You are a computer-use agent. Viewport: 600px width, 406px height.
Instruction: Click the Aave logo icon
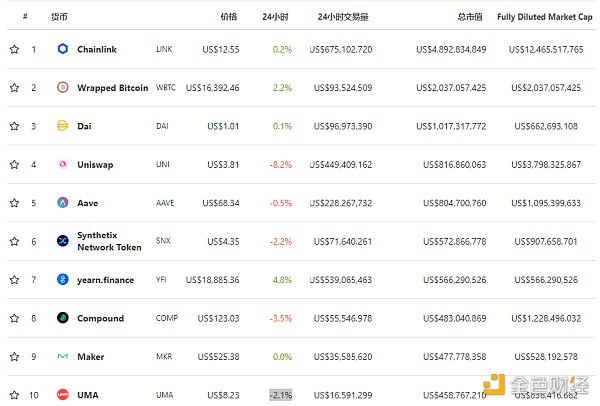pos(62,203)
